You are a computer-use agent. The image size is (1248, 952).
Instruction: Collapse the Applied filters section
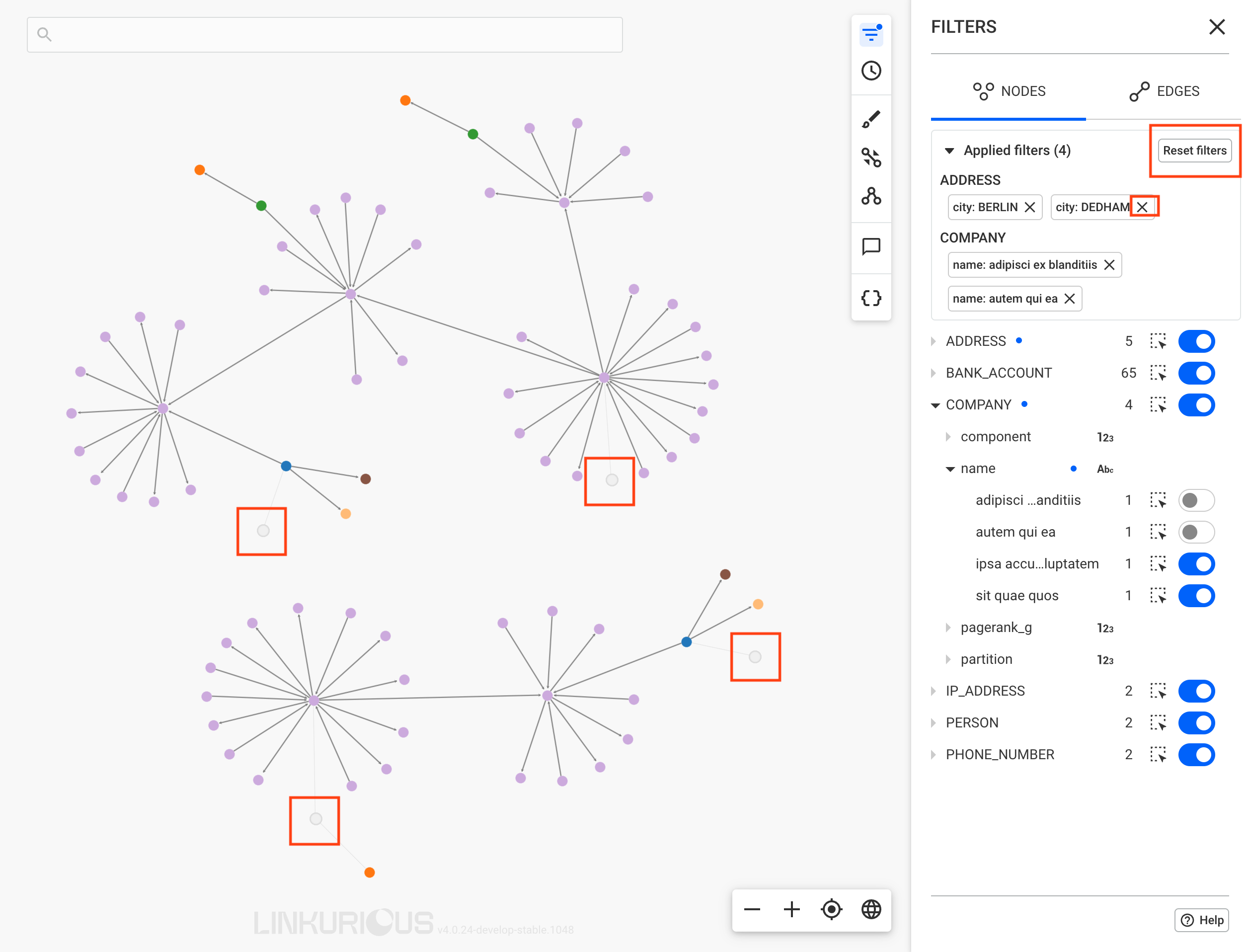[x=949, y=151]
